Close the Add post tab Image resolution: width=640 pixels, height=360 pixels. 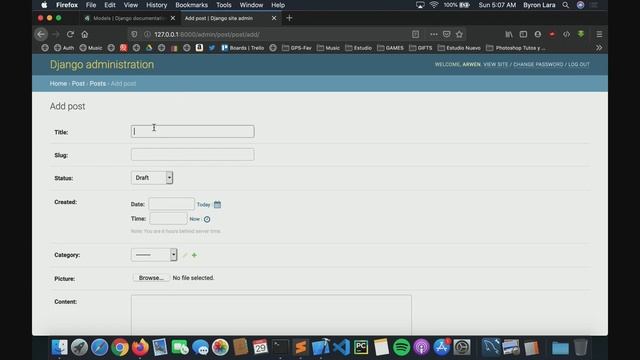click(274, 18)
